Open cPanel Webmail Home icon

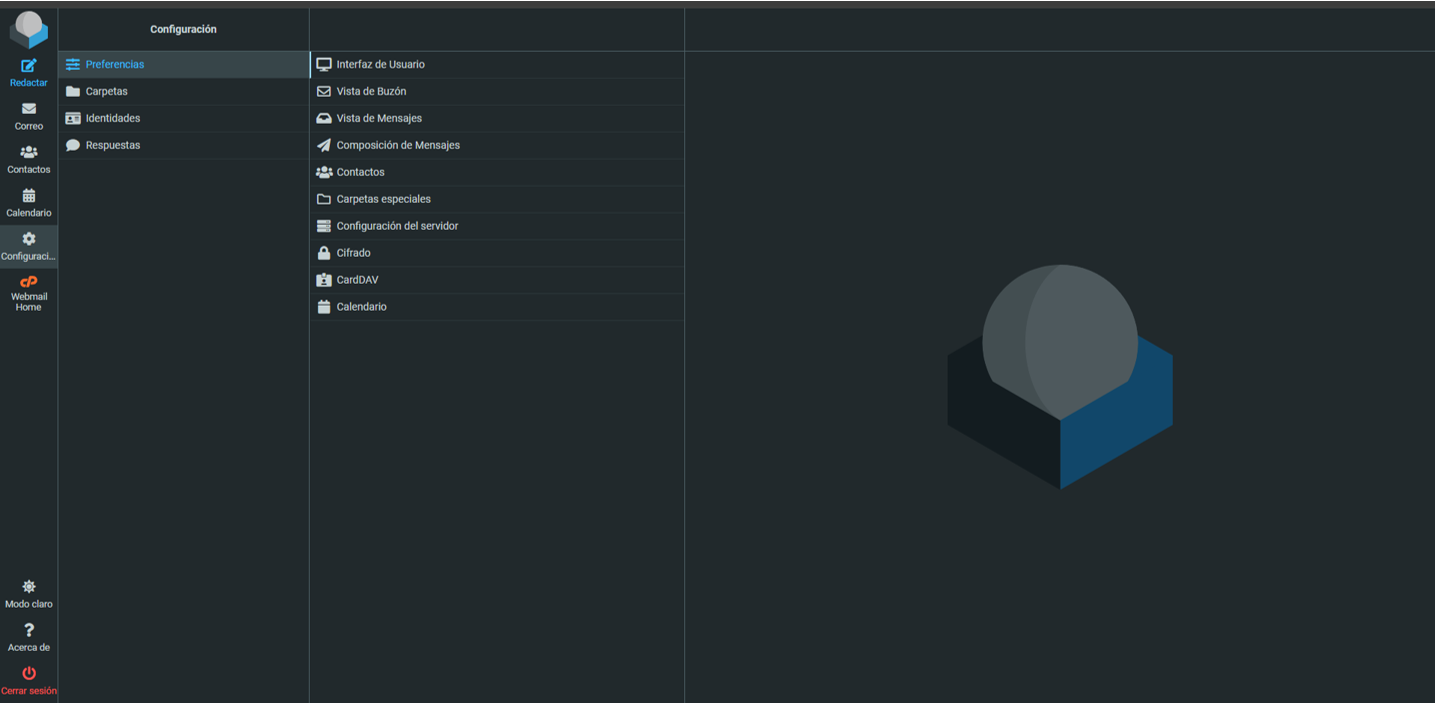tap(29, 282)
